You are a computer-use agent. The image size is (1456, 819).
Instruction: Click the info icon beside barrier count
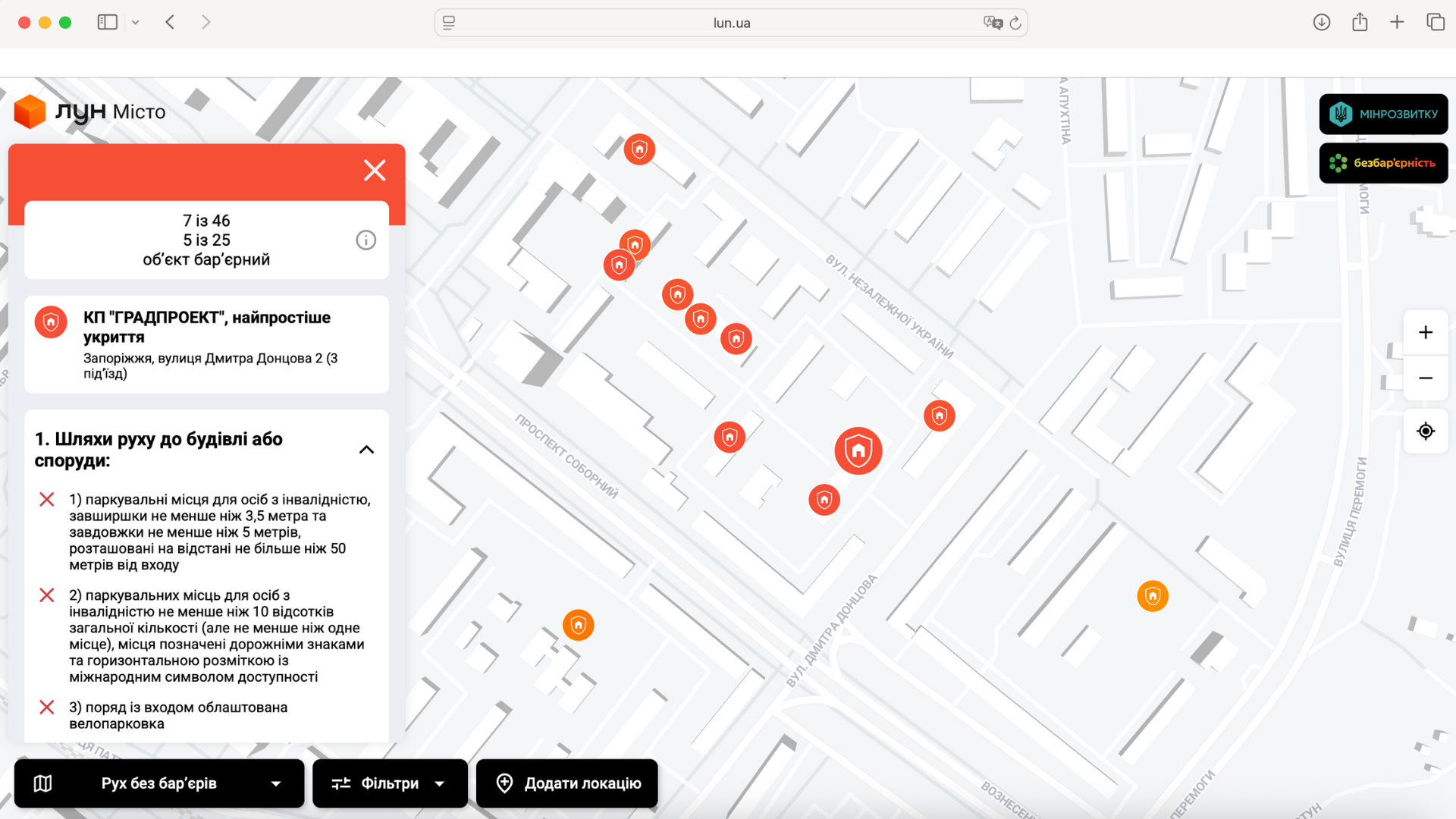click(366, 240)
